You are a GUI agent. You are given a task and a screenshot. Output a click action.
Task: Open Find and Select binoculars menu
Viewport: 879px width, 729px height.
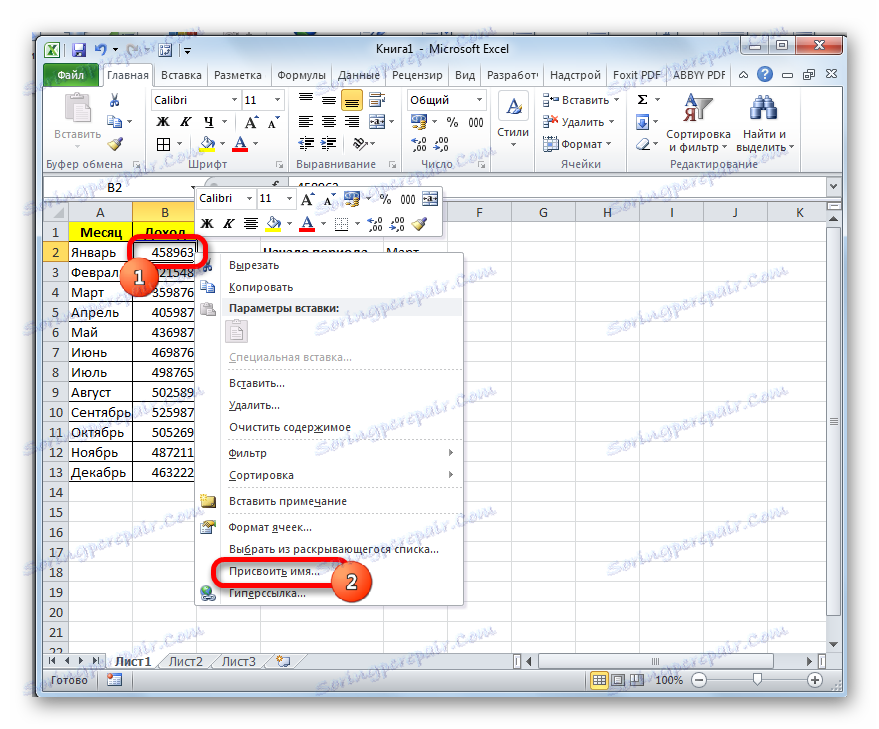(765, 123)
